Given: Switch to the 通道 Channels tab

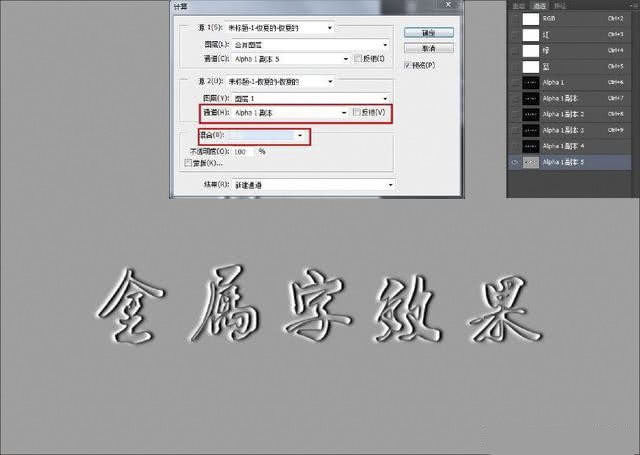Looking at the screenshot, I should 540,6.
